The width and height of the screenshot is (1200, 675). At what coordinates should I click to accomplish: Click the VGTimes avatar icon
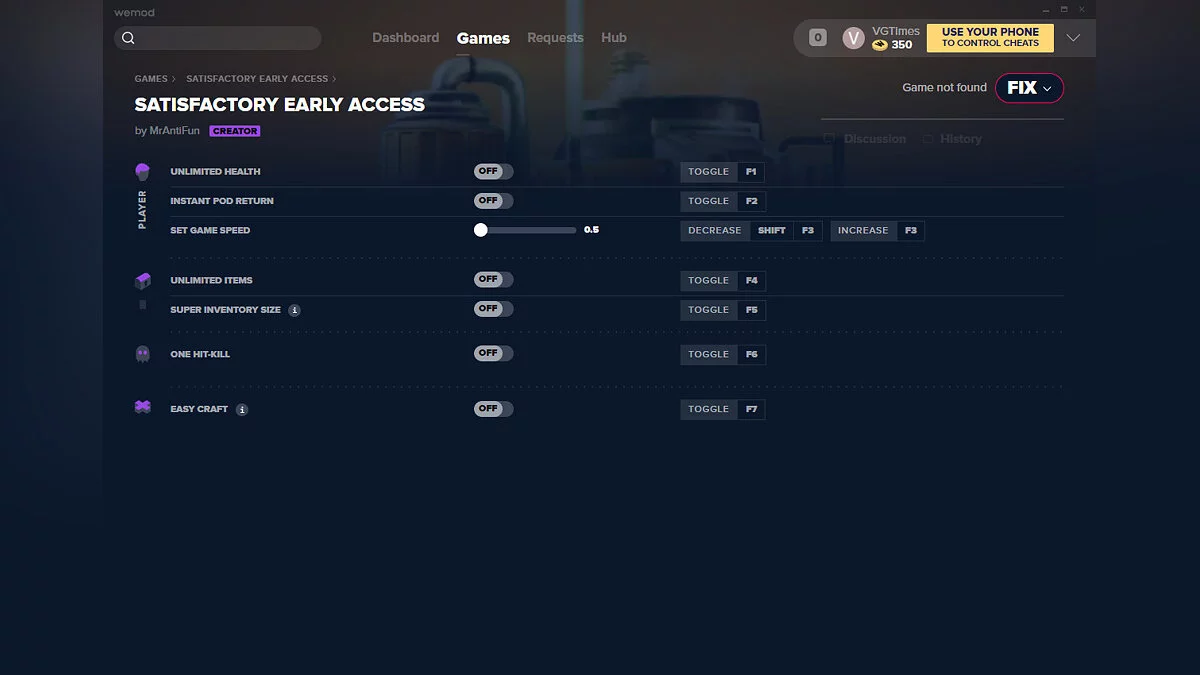click(853, 38)
